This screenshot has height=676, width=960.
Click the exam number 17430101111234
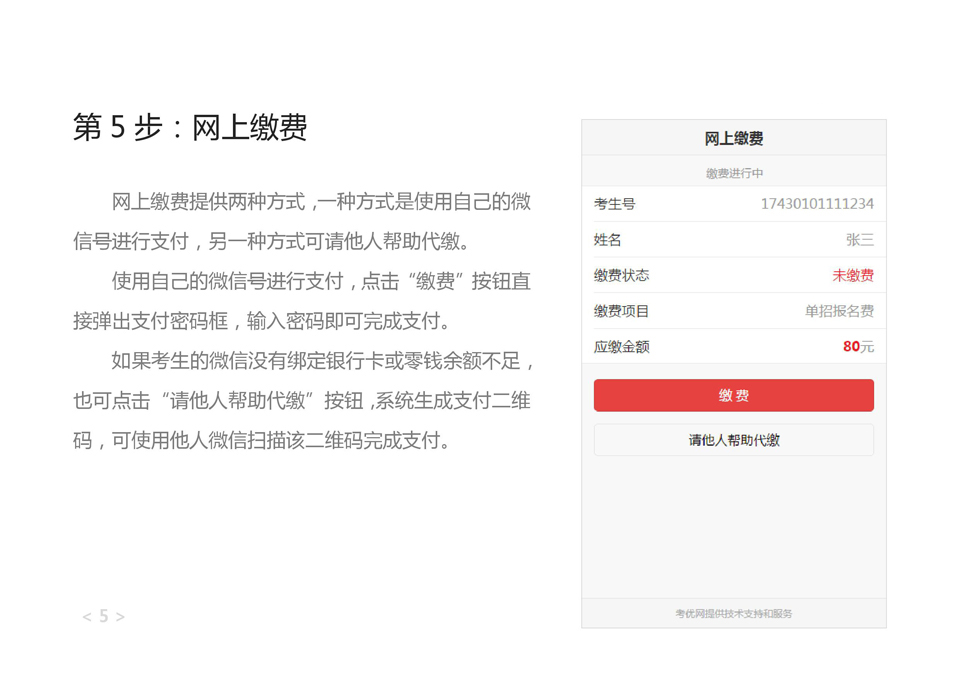coord(816,204)
